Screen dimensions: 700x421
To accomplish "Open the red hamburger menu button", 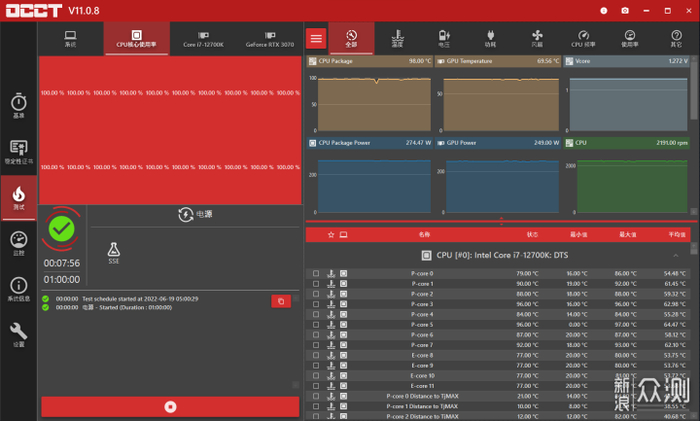I will click(x=317, y=39).
